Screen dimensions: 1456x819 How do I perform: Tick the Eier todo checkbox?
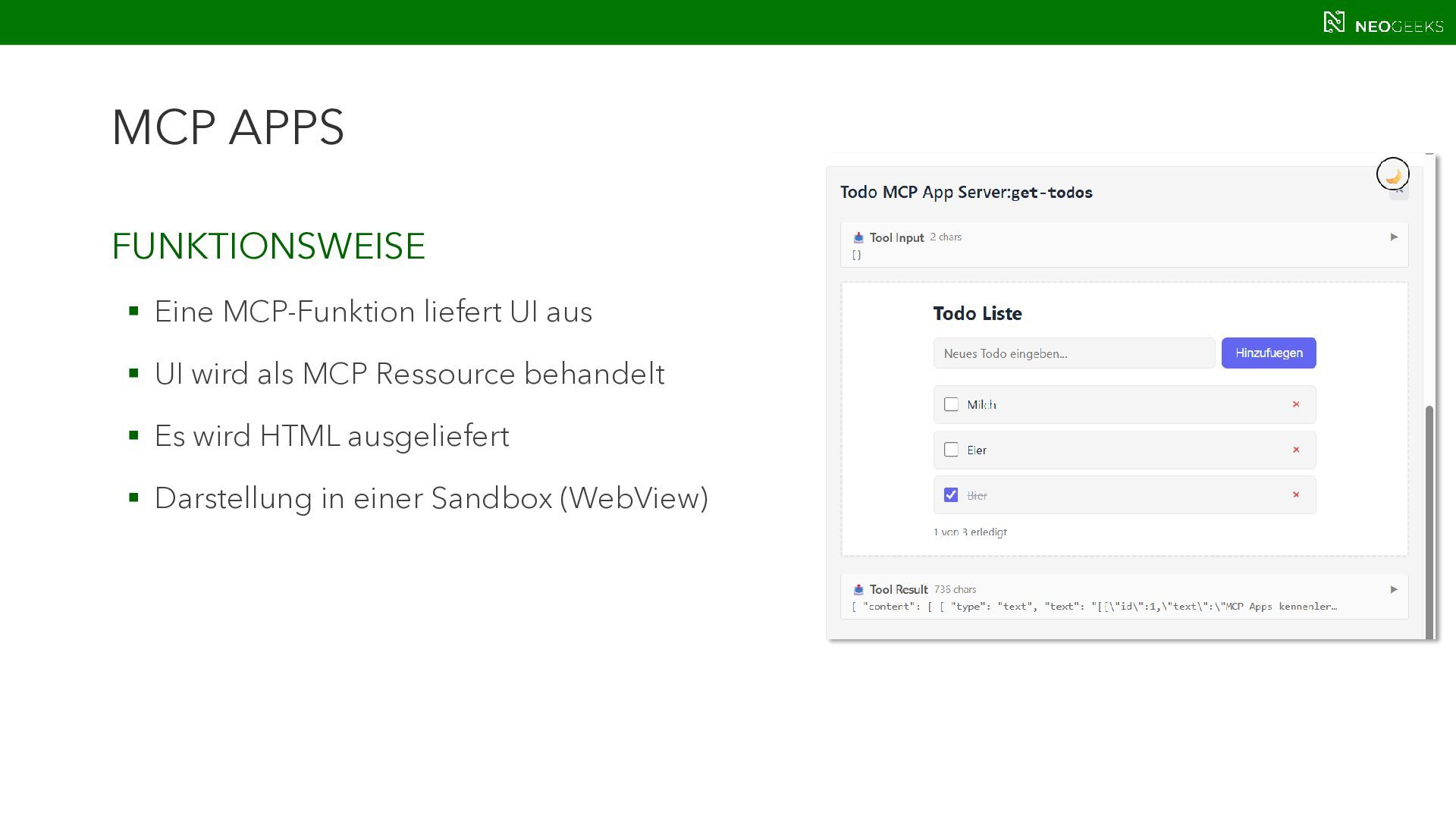point(951,450)
